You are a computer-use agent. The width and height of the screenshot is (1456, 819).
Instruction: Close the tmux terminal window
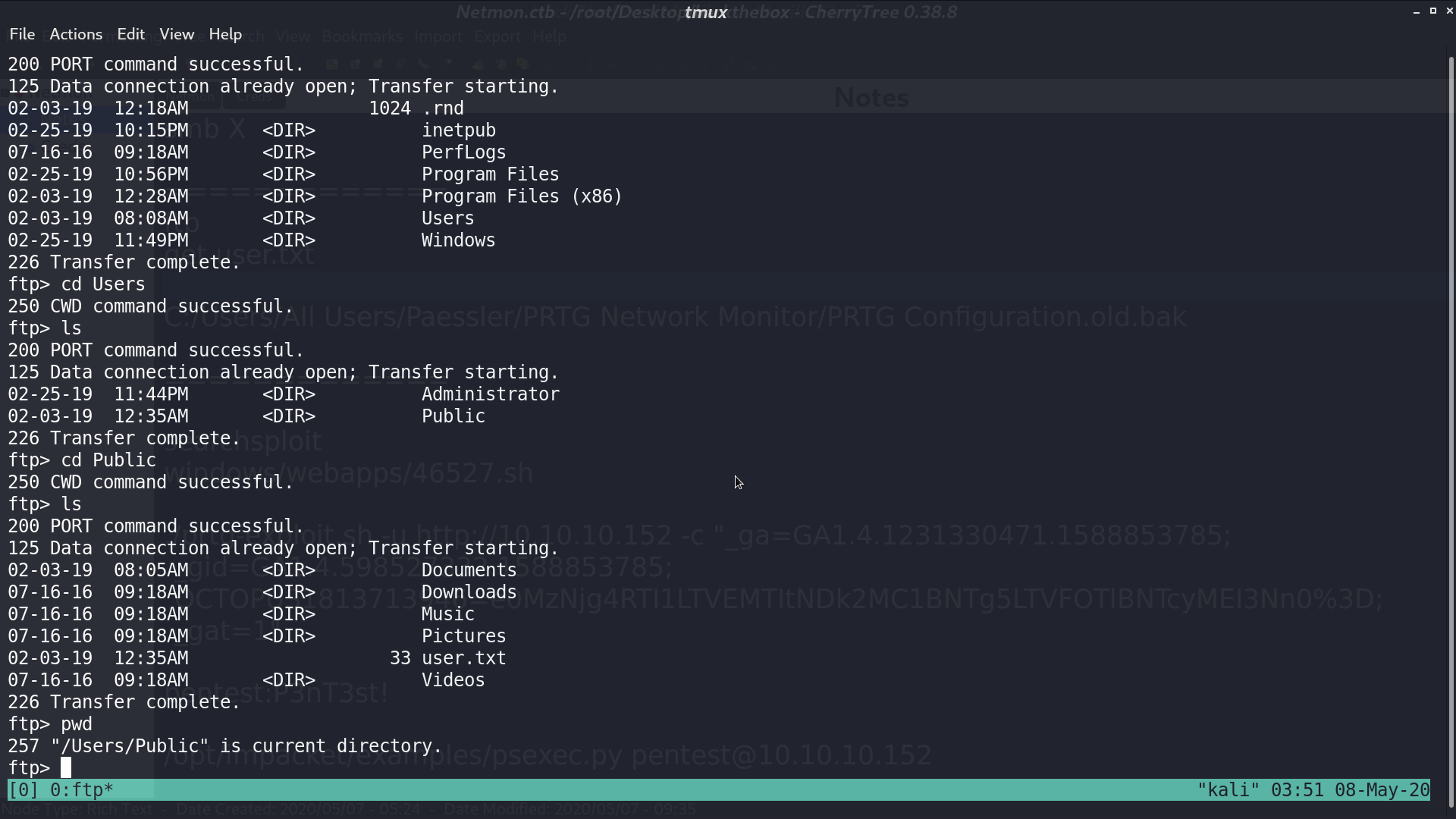1449,11
